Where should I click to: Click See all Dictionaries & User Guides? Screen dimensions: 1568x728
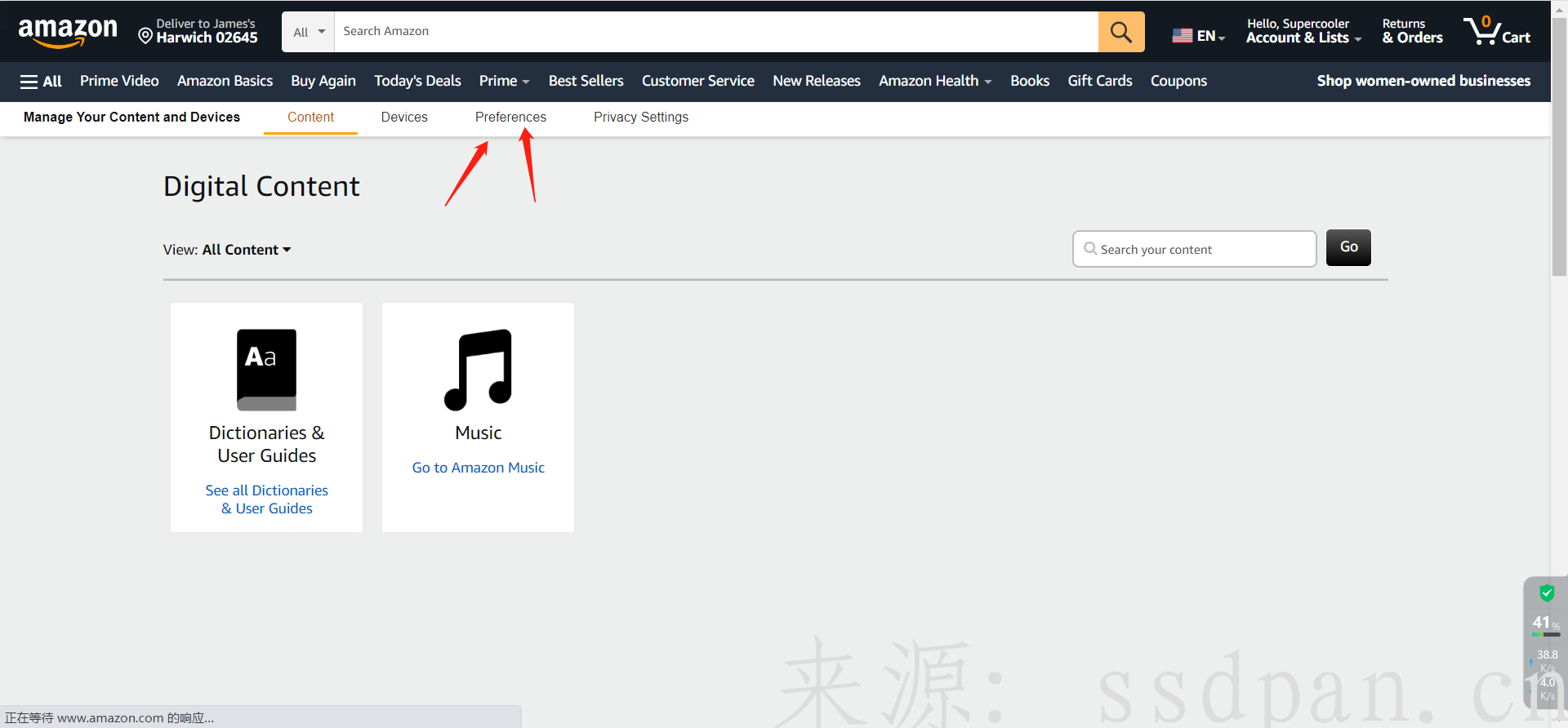click(266, 499)
